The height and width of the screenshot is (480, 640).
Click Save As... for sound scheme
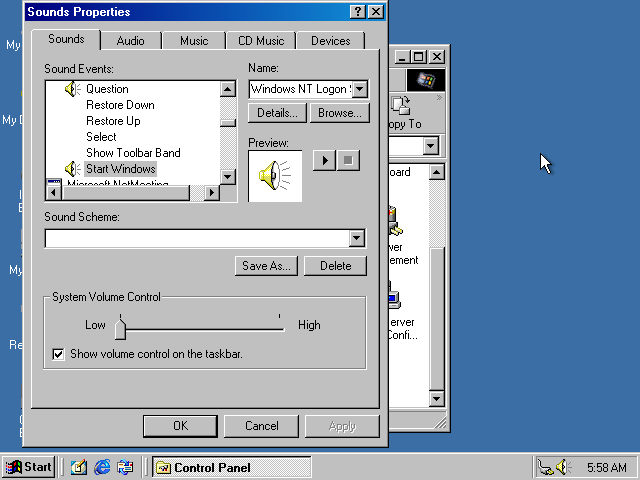point(266,266)
